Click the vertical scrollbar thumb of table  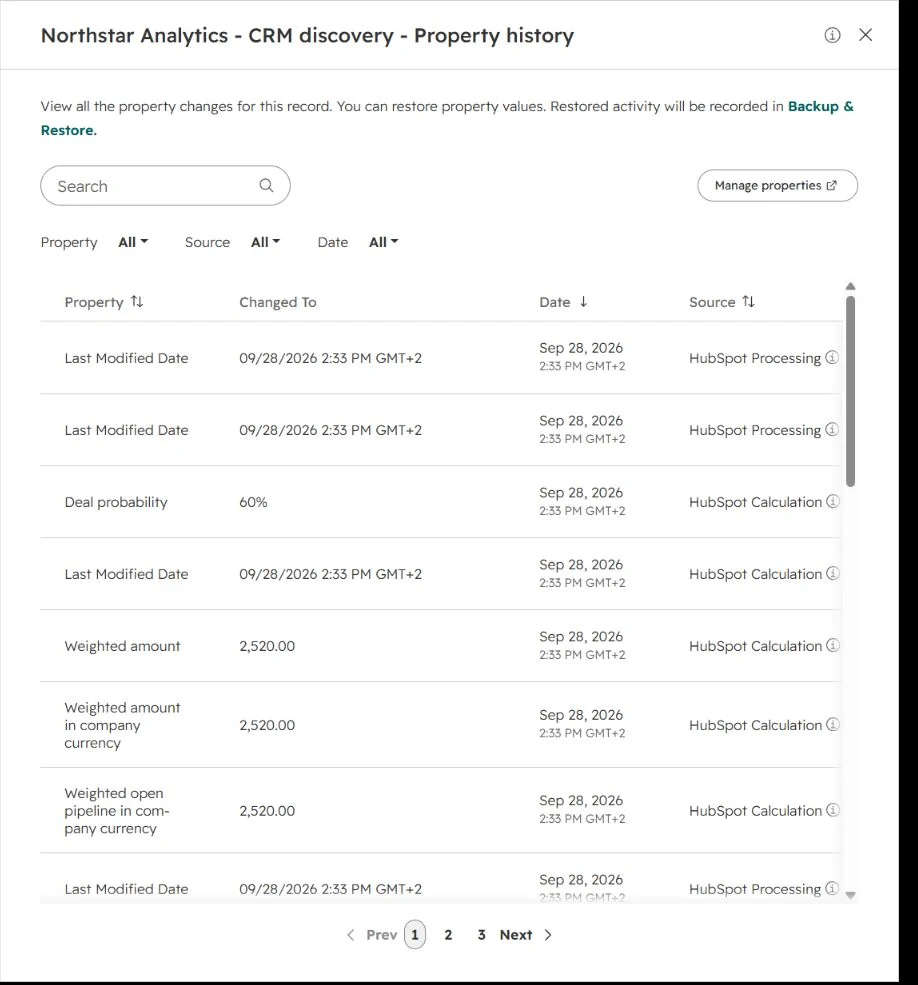(x=850, y=391)
